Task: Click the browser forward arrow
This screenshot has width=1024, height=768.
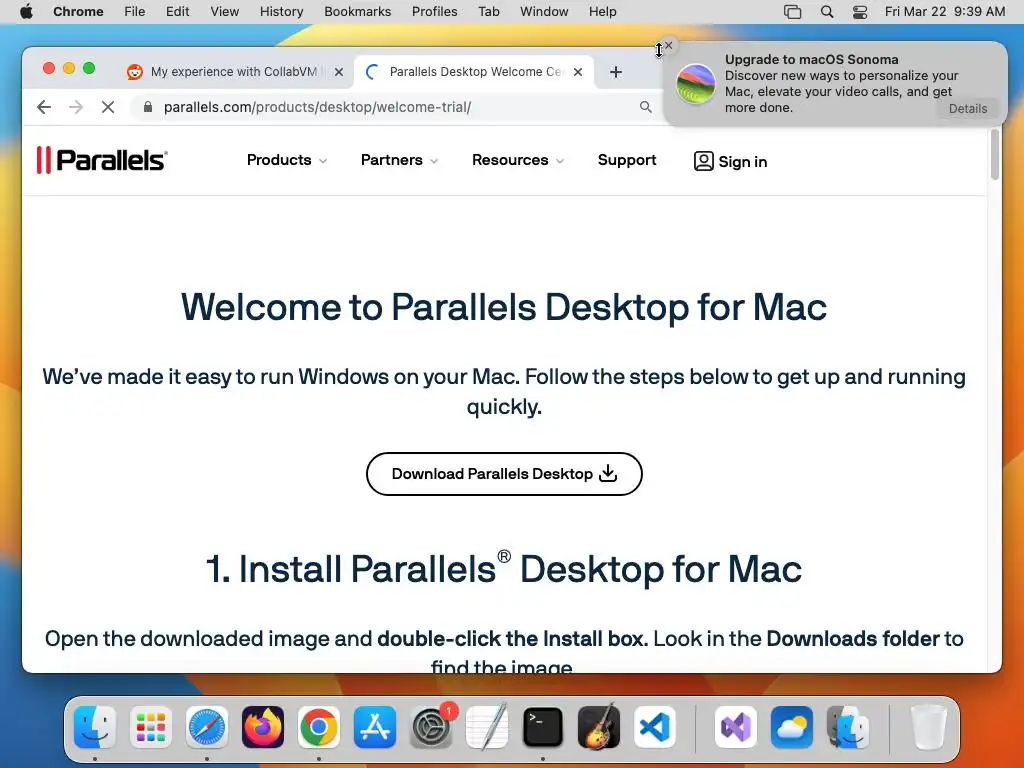Action: click(x=76, y=107)
